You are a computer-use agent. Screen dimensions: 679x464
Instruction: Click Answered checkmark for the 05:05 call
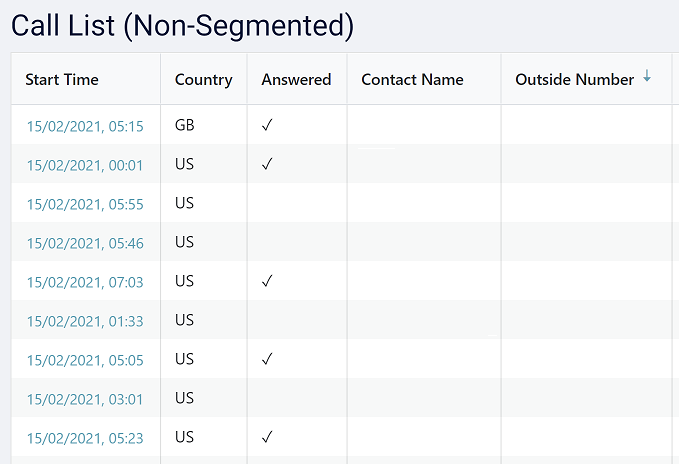tap(267, 360)
